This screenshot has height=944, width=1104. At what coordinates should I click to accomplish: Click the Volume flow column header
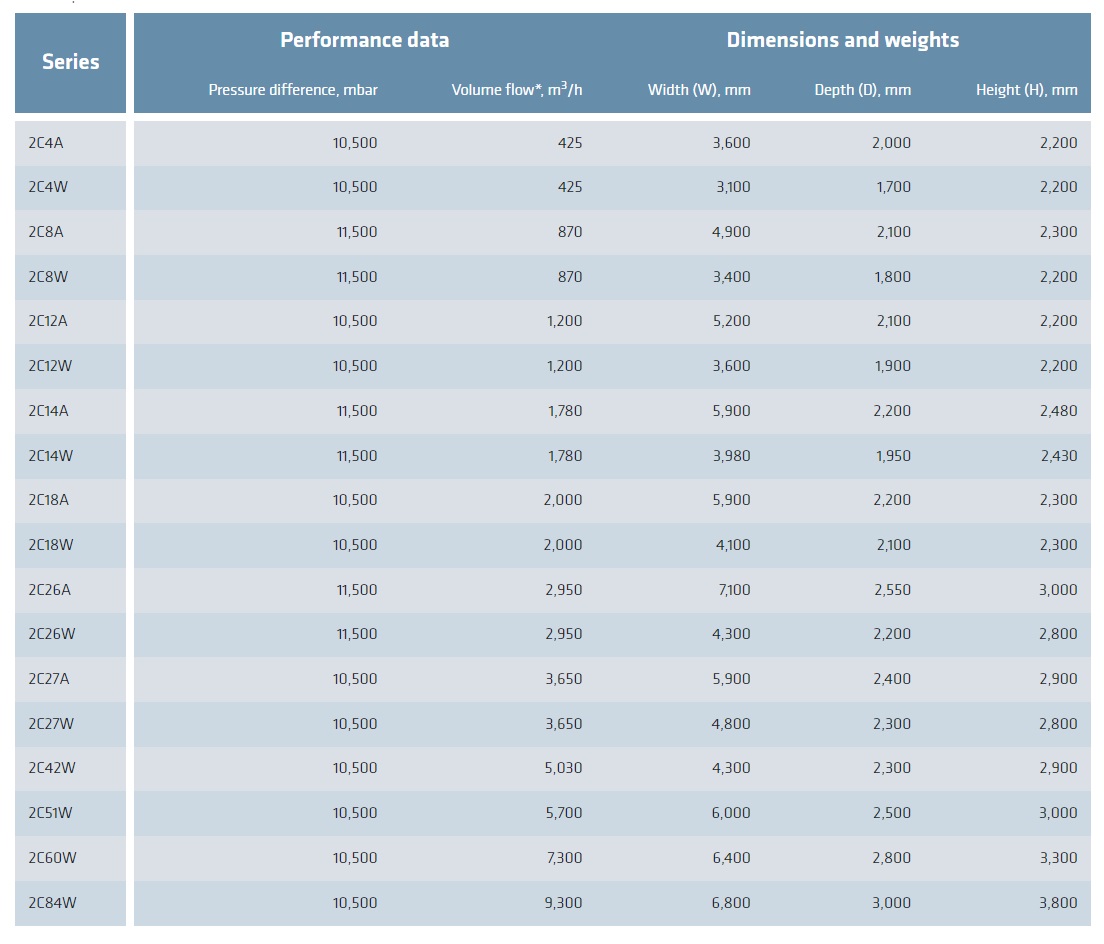(516, 90)
